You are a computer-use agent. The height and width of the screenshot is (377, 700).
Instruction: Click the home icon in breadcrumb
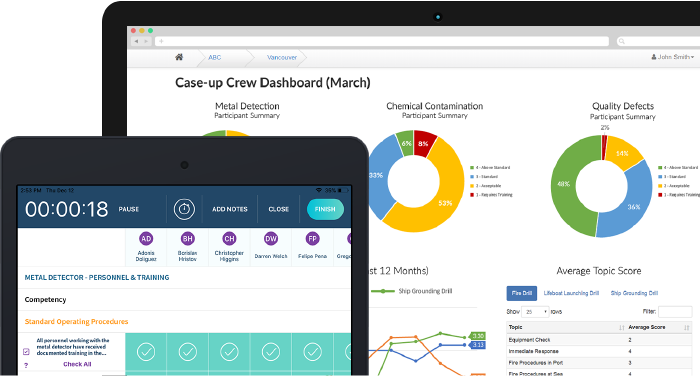[179, 57]
